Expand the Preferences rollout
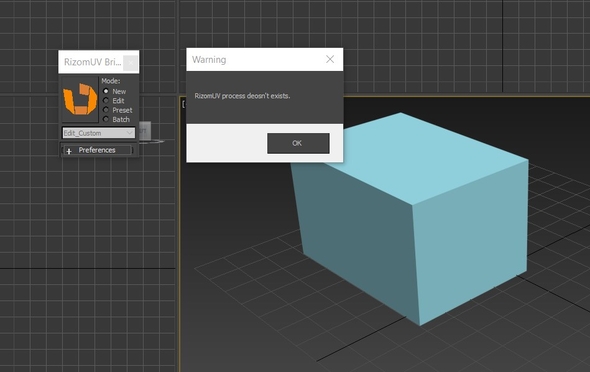 [98, 150]
